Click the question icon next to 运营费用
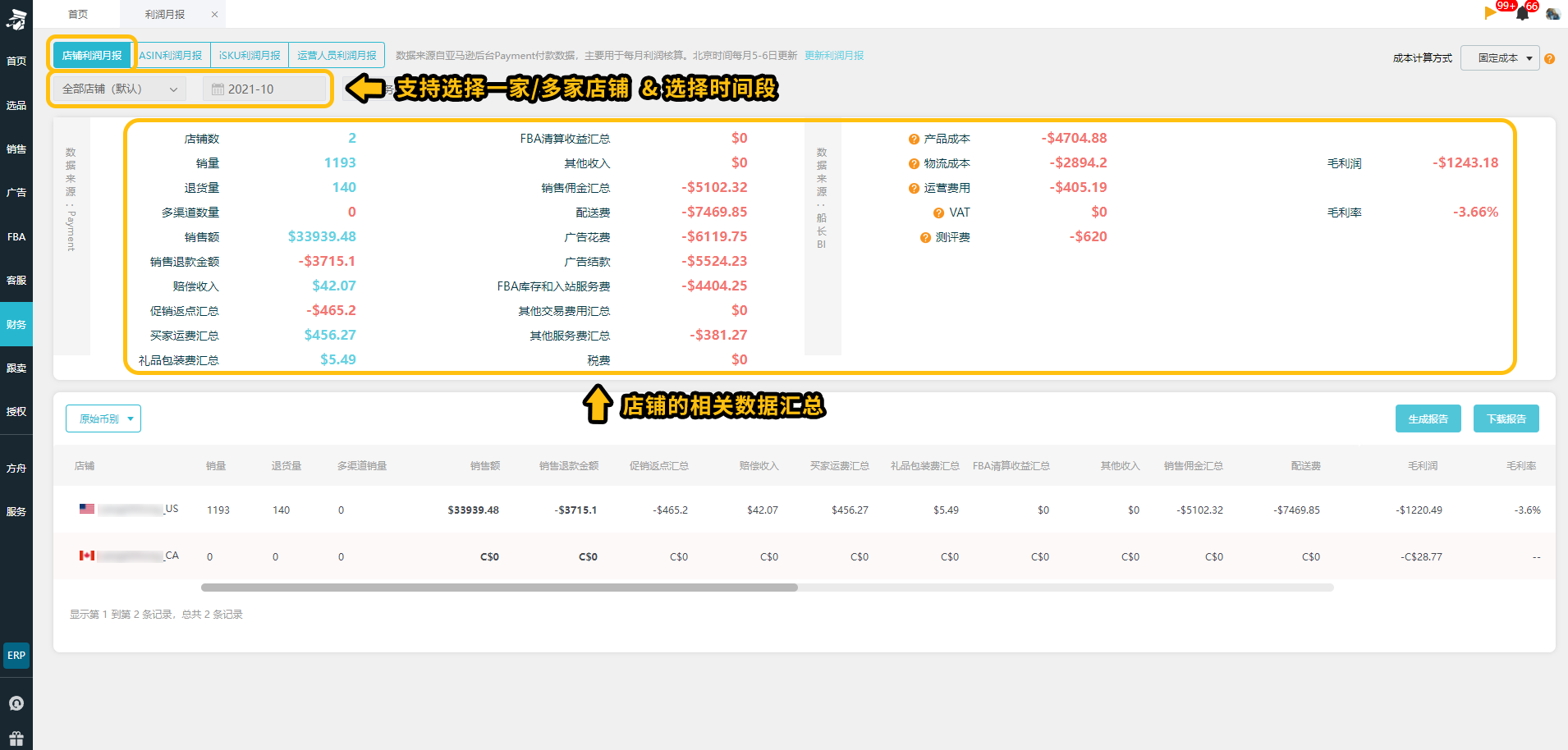The height and width of the screenshot is (750, 1568). 914,189
